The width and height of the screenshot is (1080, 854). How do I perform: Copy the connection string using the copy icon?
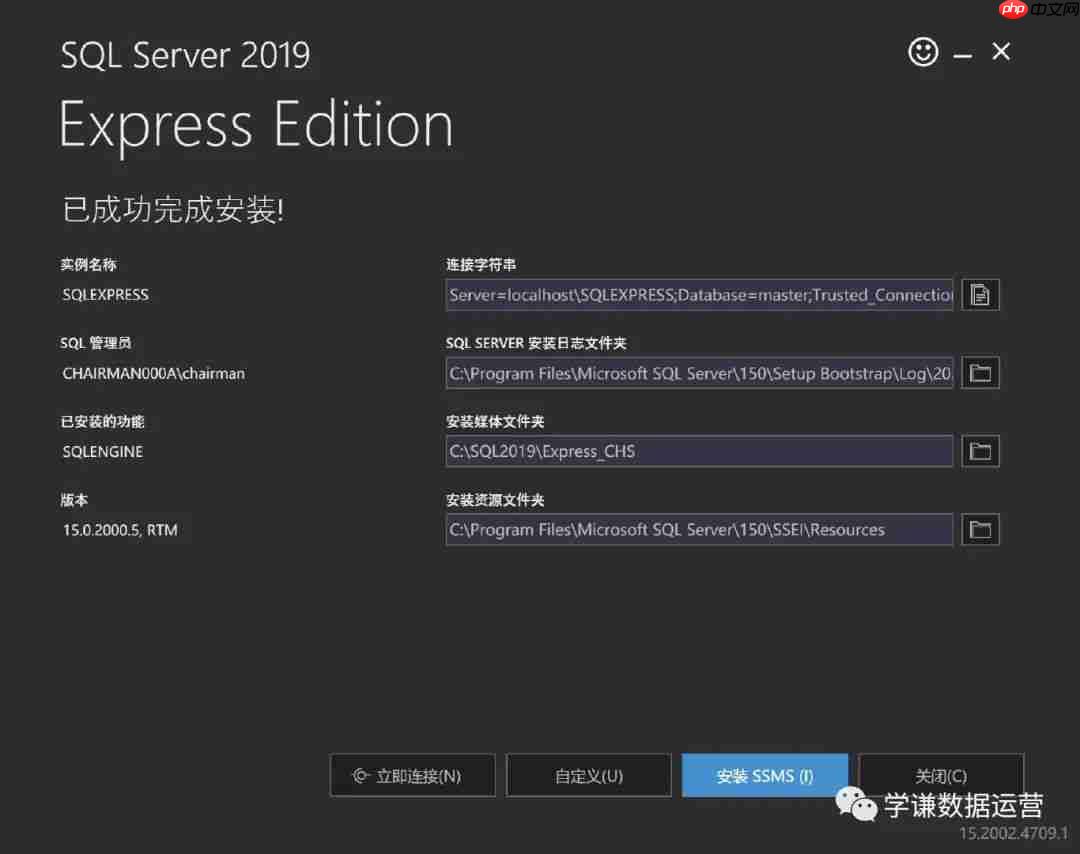tap(980, 294)
